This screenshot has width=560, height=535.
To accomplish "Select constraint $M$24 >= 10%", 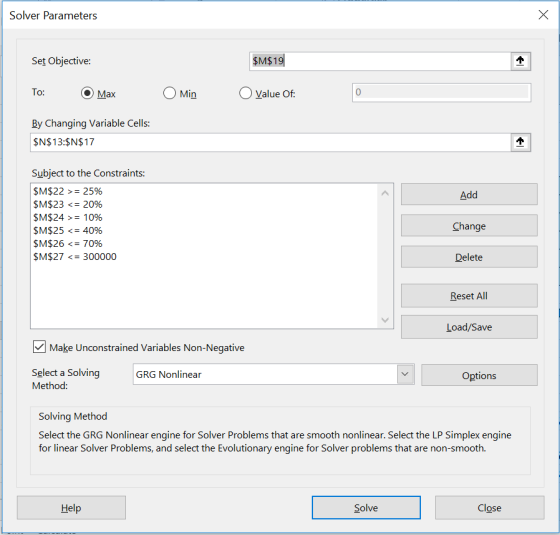I will point(68,218).
